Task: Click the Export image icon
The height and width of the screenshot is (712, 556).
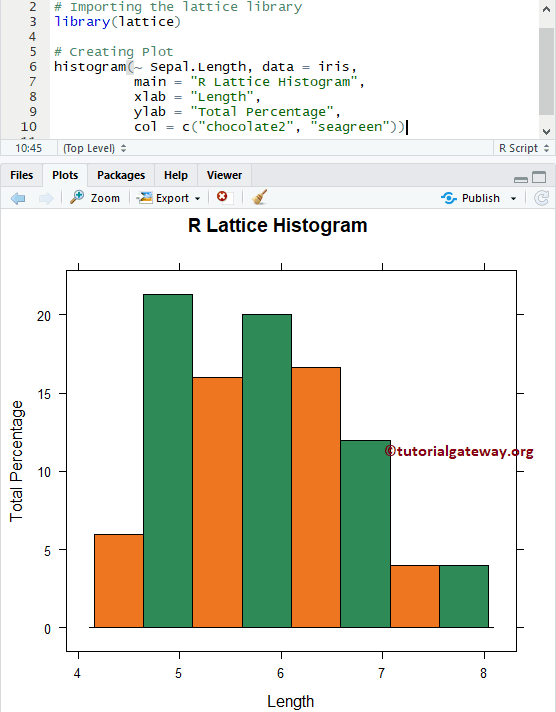Action: pos(144,198)
